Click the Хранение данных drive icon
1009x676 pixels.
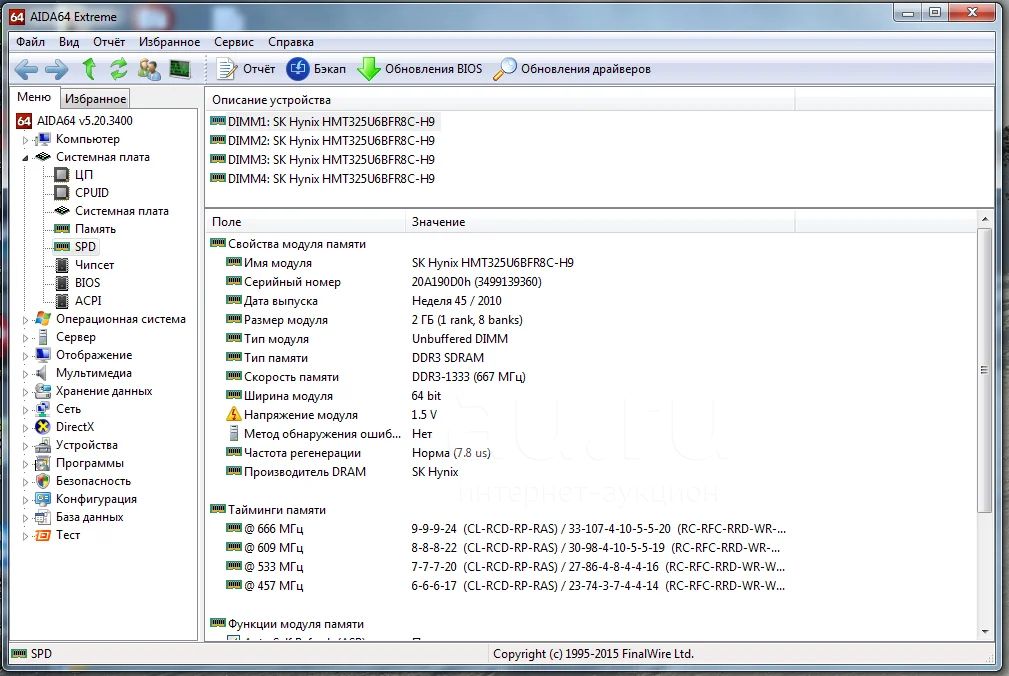pyautogui.click(x=43, y=390)
